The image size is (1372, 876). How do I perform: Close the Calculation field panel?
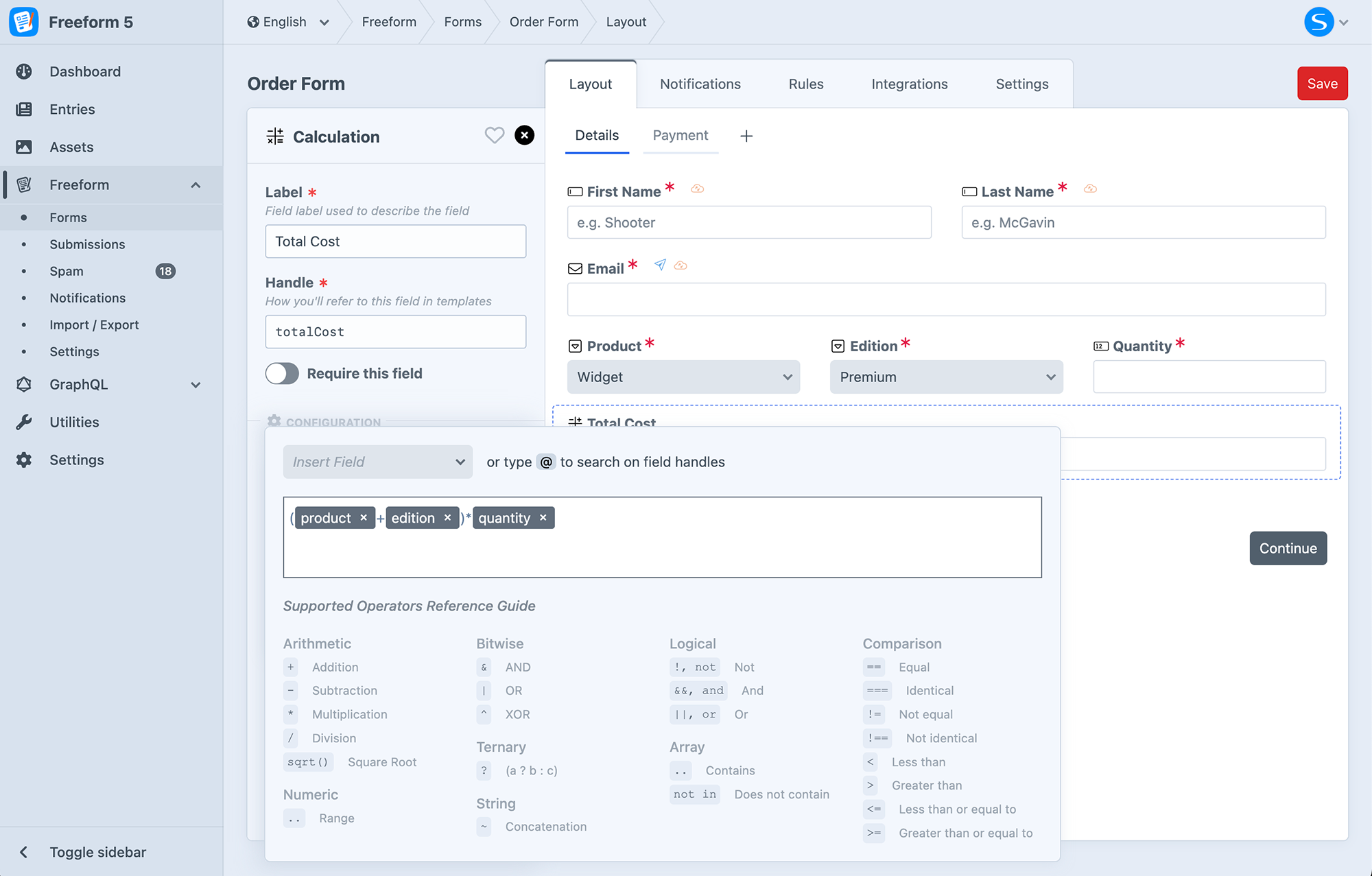pos(524,135)
